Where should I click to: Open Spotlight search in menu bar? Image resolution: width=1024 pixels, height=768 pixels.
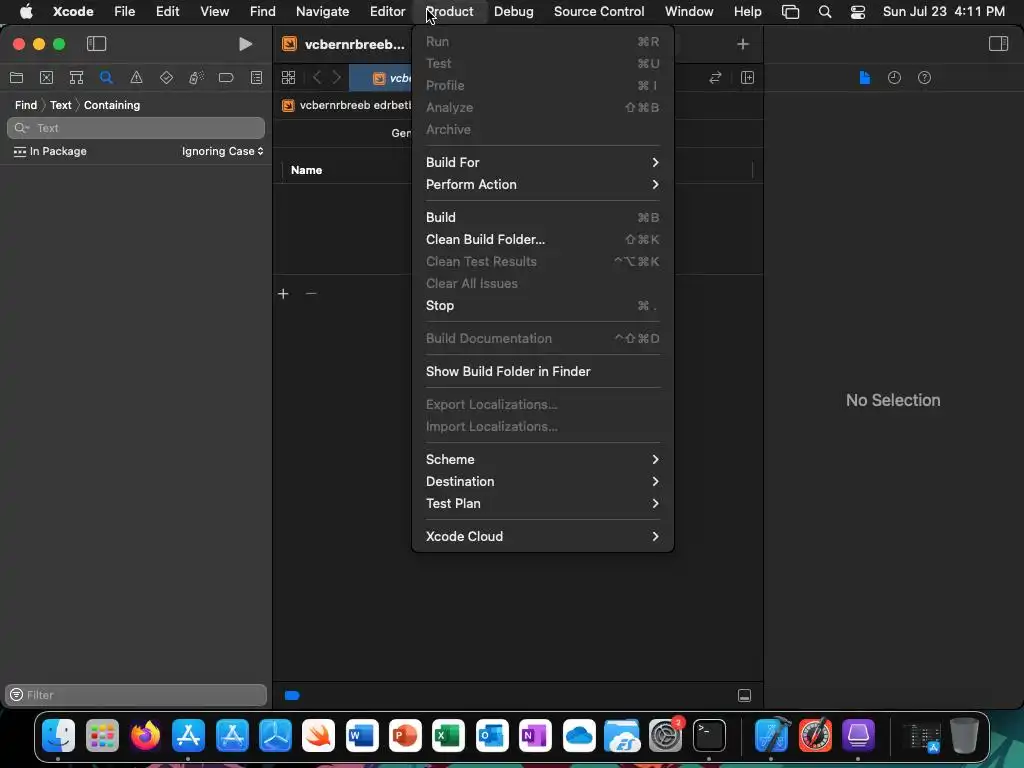click(x=825, y=12)
